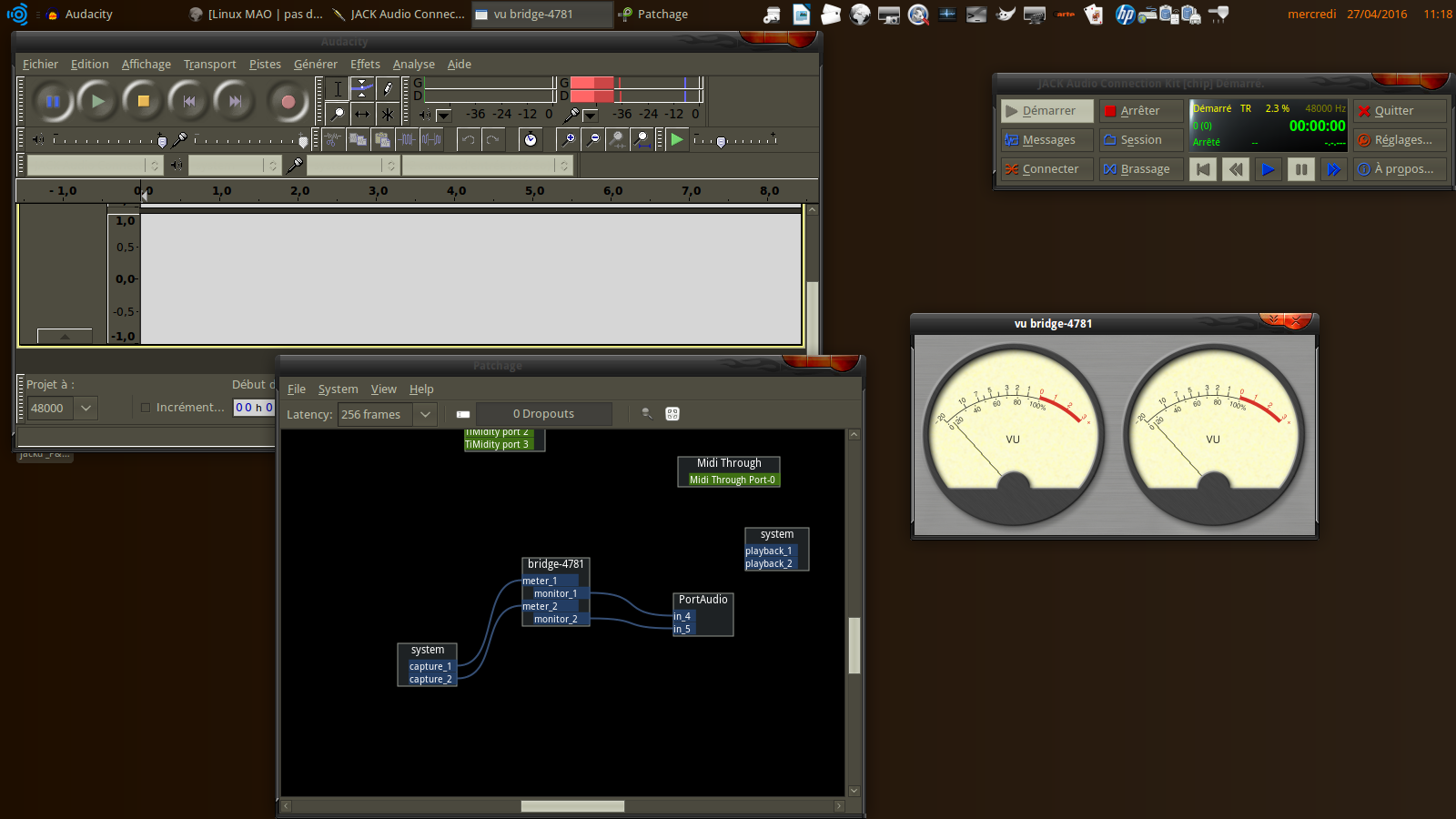Click the playback speed slider handle
Image resolution: width=1456 pixels, height=819 pixels.
pos(721,141)
